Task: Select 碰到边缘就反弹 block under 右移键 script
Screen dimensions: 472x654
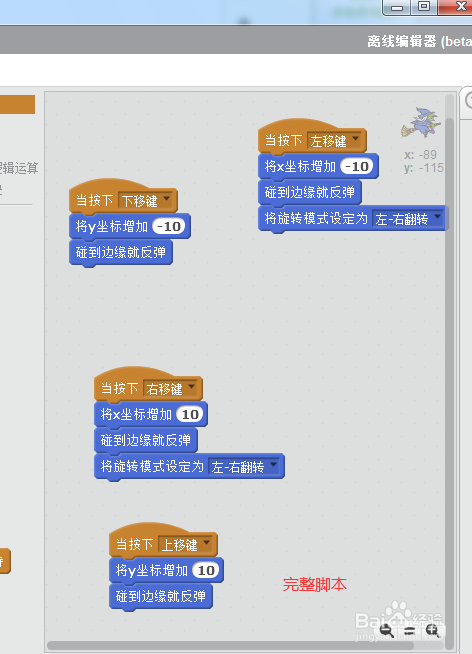Action: (146, 440)
